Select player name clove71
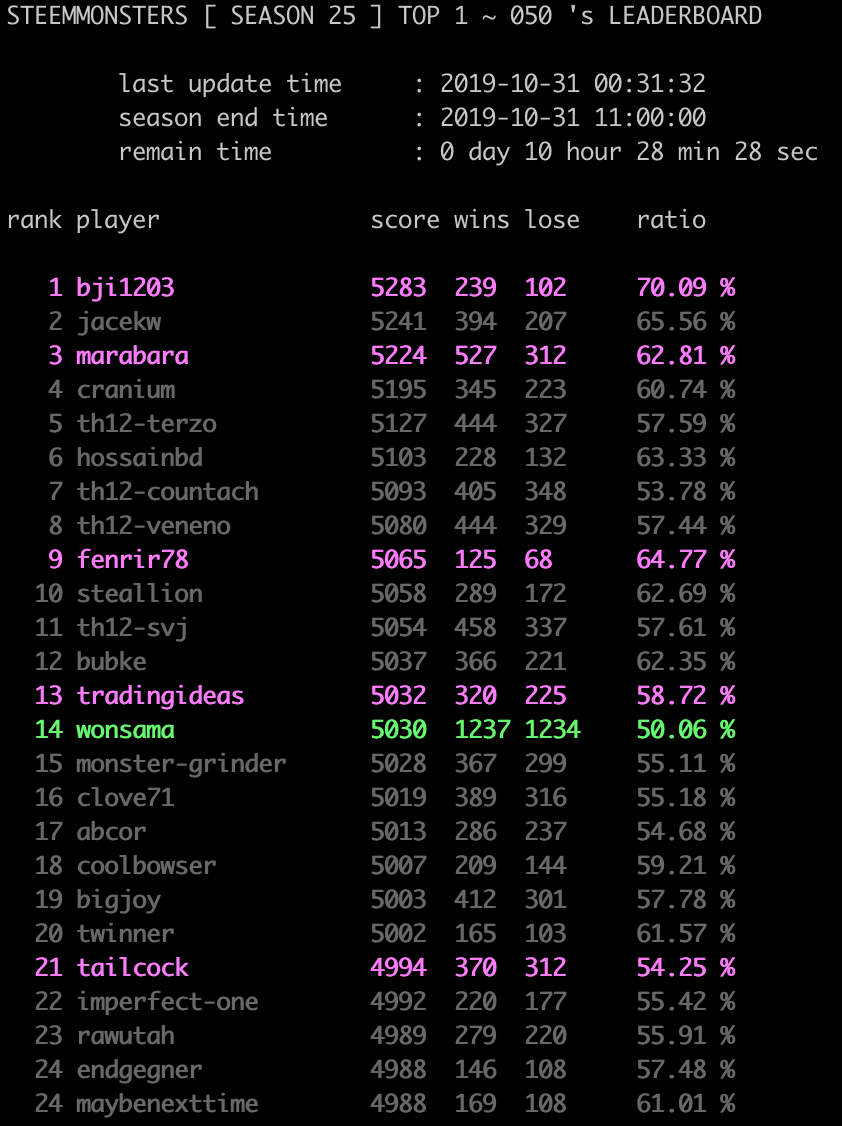This screenshot has height=1126, width=842. coord(125,798)
